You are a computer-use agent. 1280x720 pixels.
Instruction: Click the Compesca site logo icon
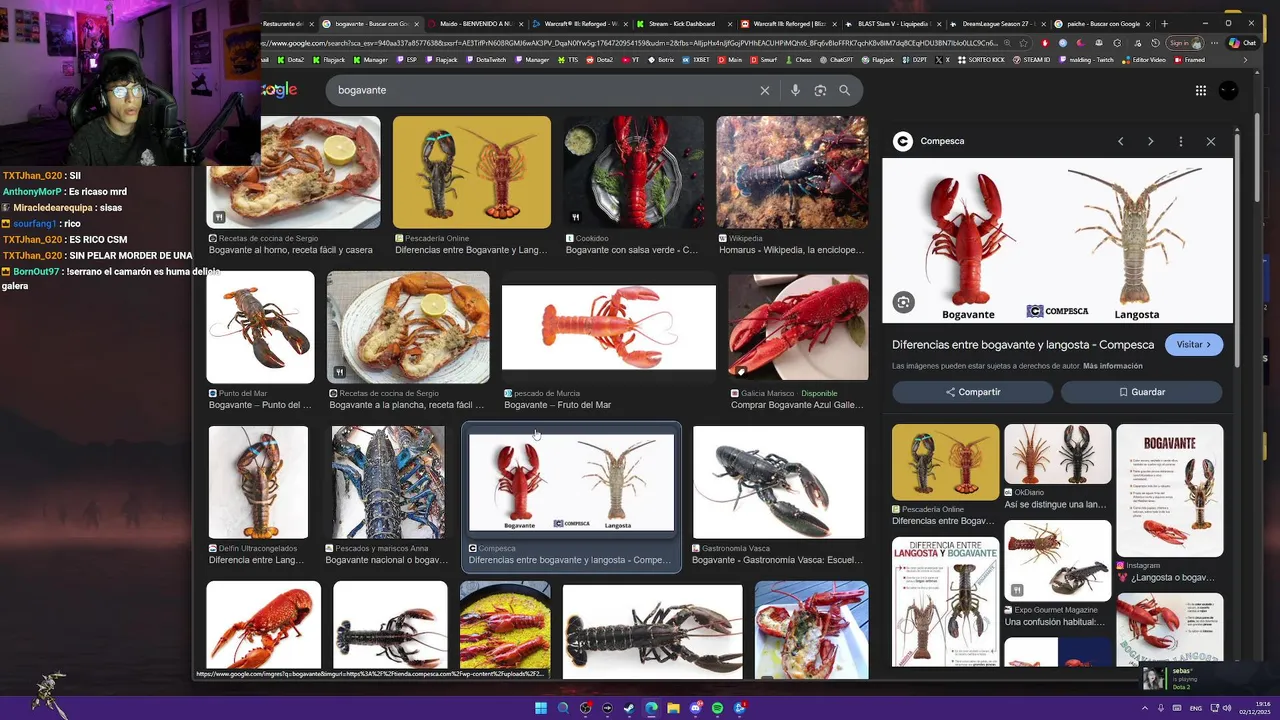tap(903, 141)
